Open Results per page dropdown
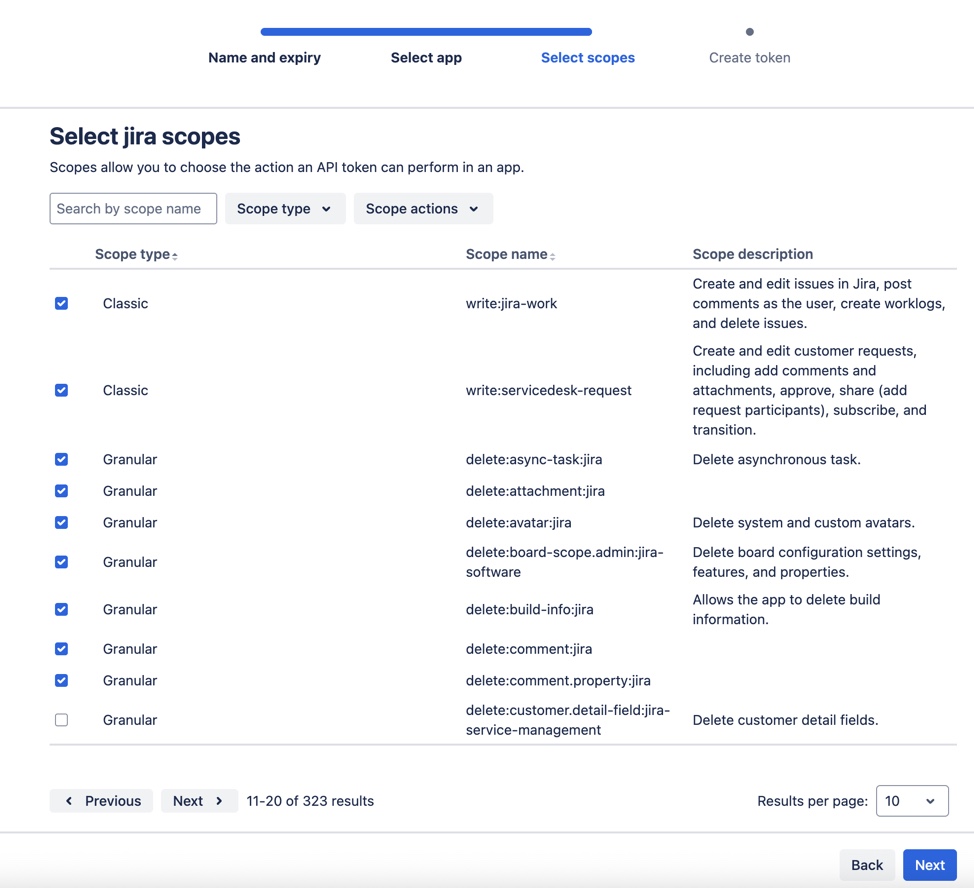The height and width of the screenshot is (888, 974). [912, 801]
